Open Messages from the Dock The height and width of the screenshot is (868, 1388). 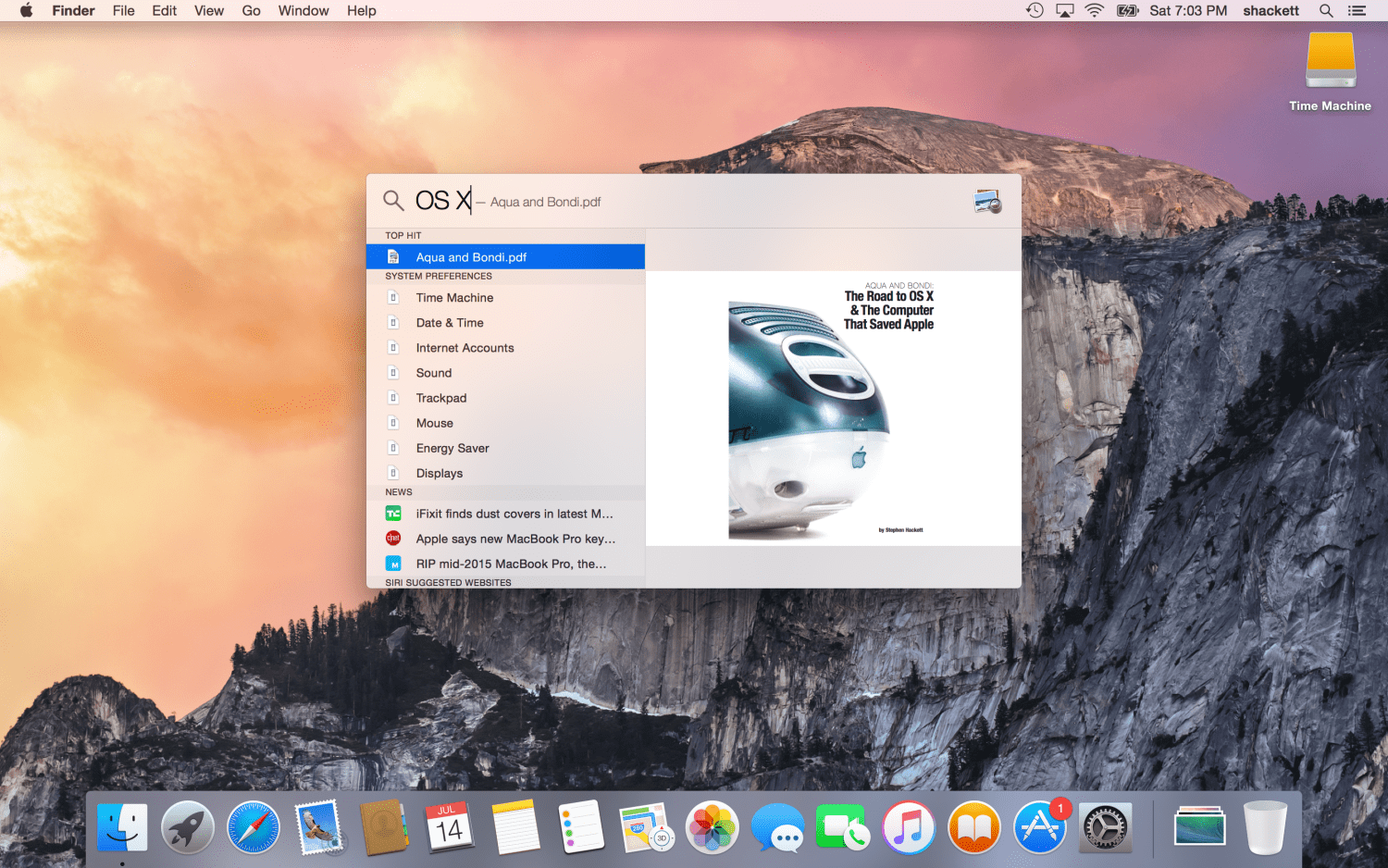tap(777, 826)
